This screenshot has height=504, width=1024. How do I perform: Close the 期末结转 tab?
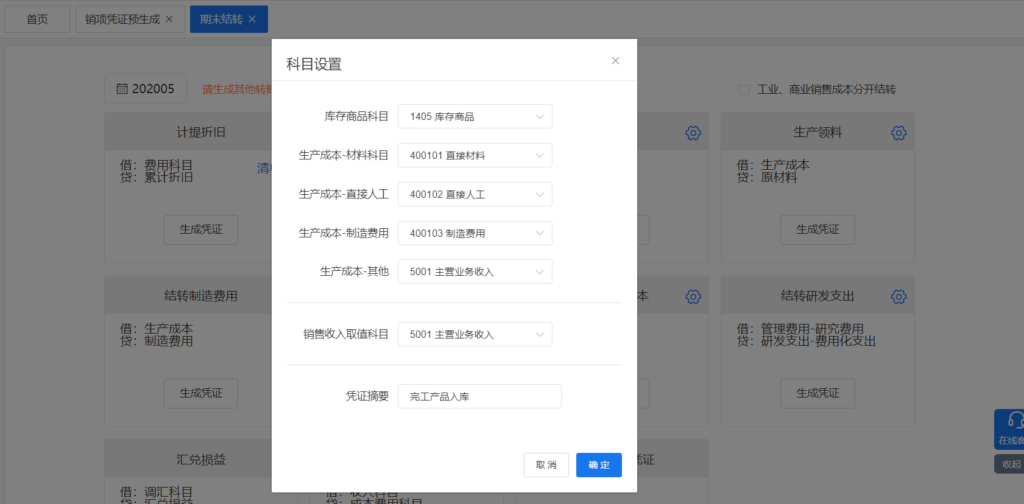252,19
